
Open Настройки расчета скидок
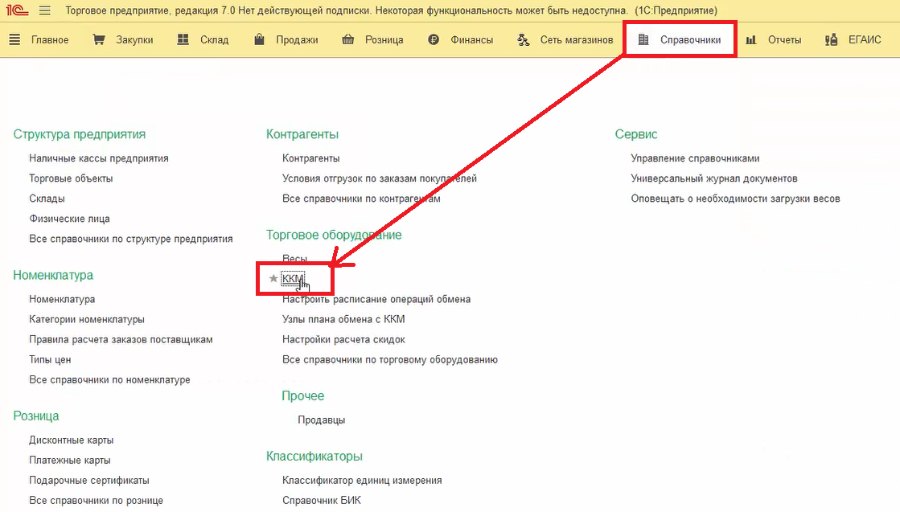[x=343, y=339]
